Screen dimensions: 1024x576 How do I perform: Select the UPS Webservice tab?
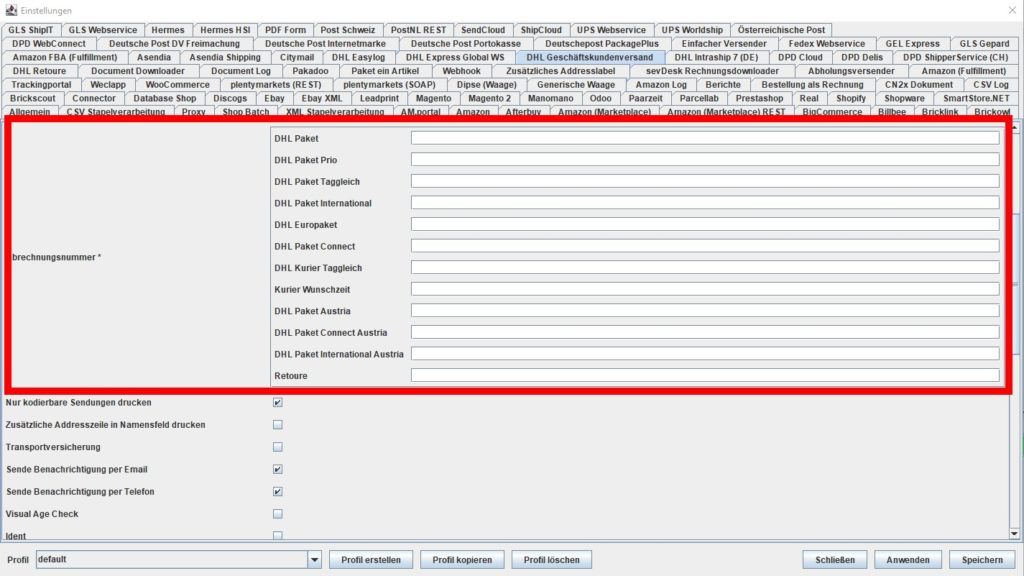pyautogui.click(x=611, y=30)
